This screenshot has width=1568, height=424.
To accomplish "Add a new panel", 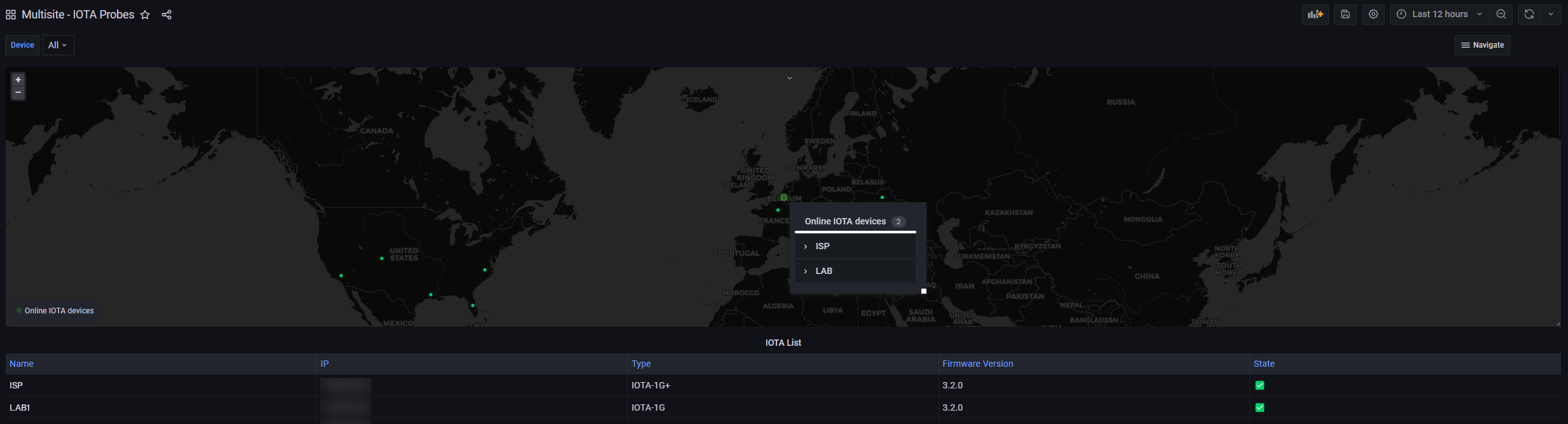I will click(1316, 14).
